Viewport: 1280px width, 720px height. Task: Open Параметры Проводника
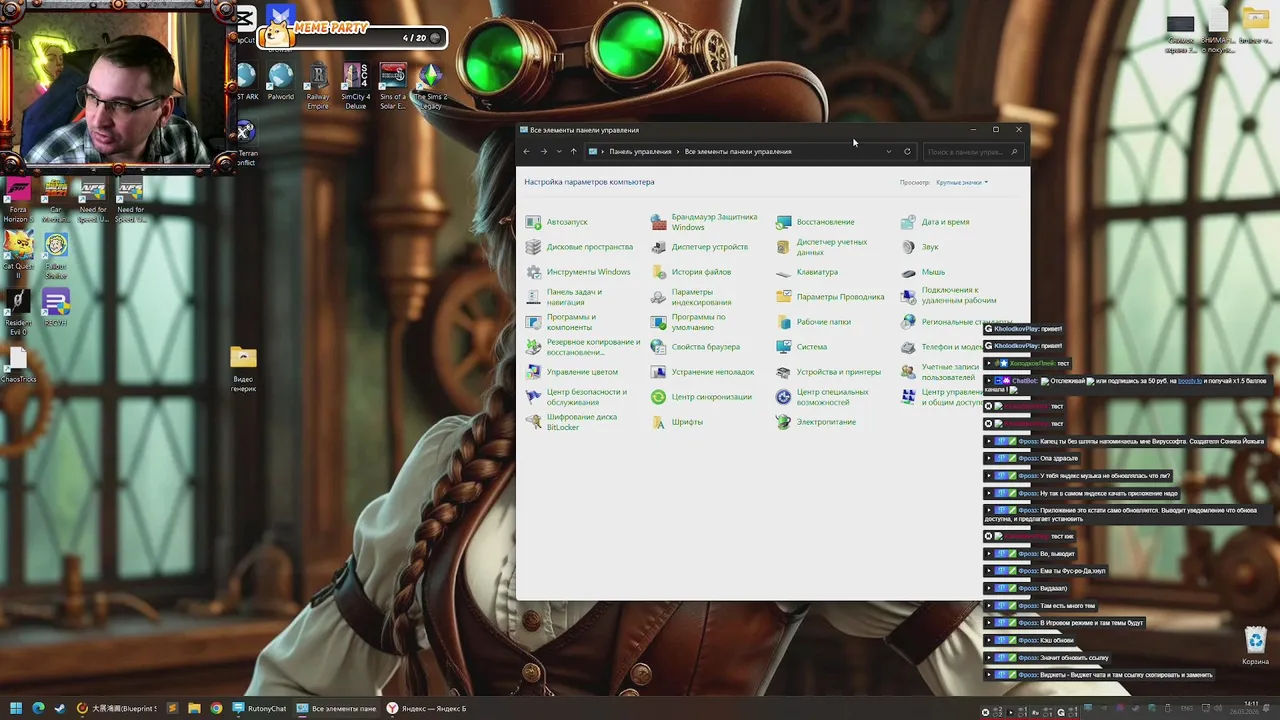click(x=830, y=297)
